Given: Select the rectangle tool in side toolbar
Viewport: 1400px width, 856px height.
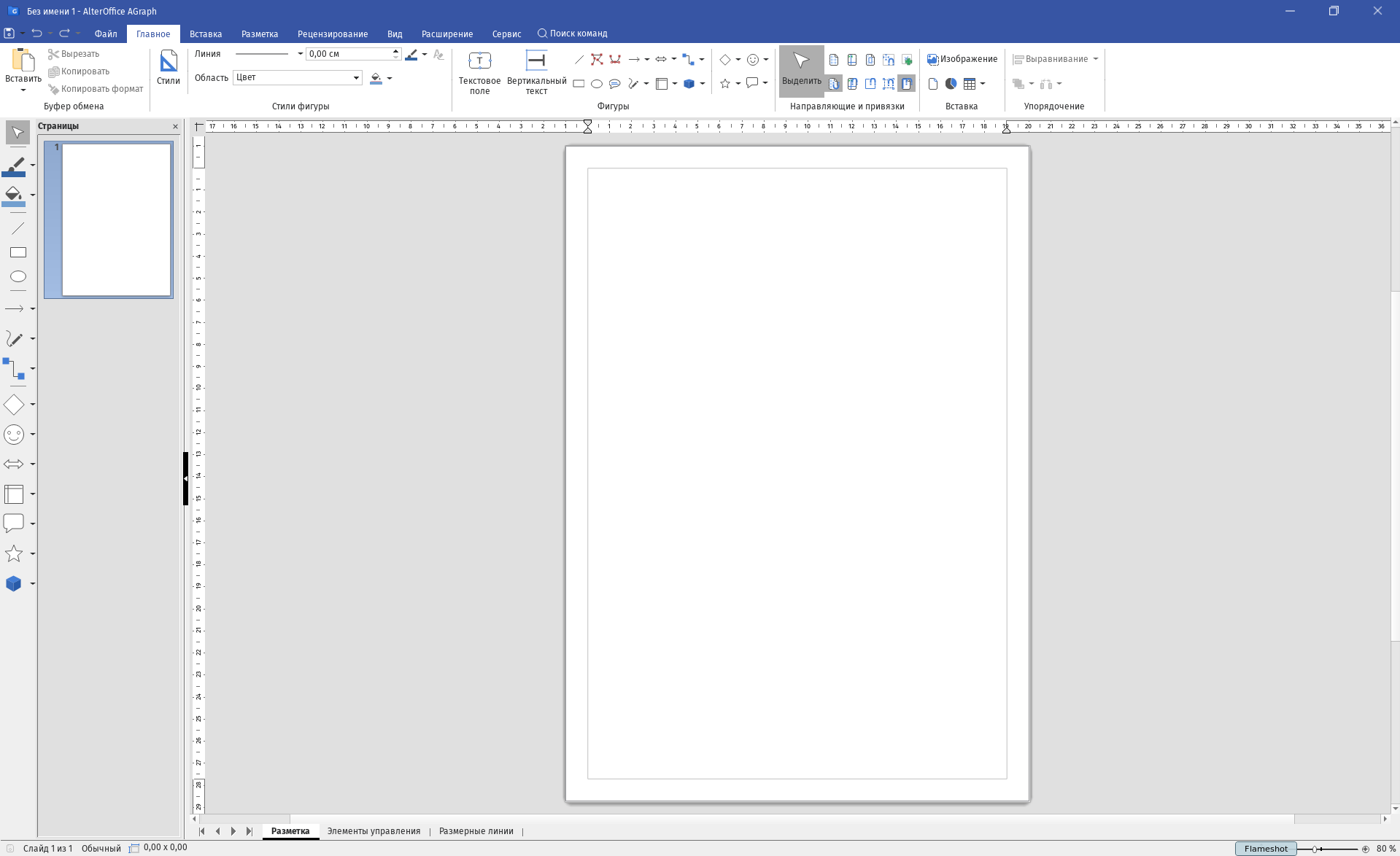Looking at the screenshot, I should (18, 252).
